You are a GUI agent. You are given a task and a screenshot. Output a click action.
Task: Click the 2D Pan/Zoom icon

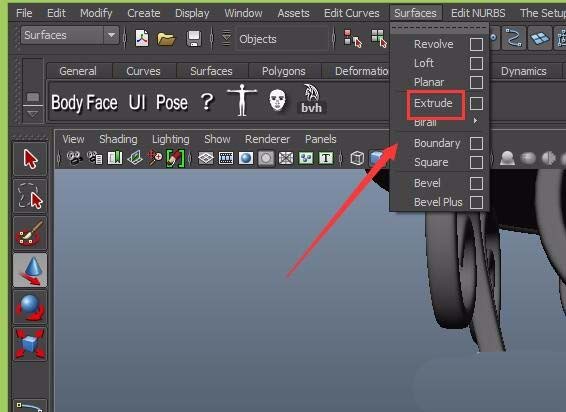[155, 158]
